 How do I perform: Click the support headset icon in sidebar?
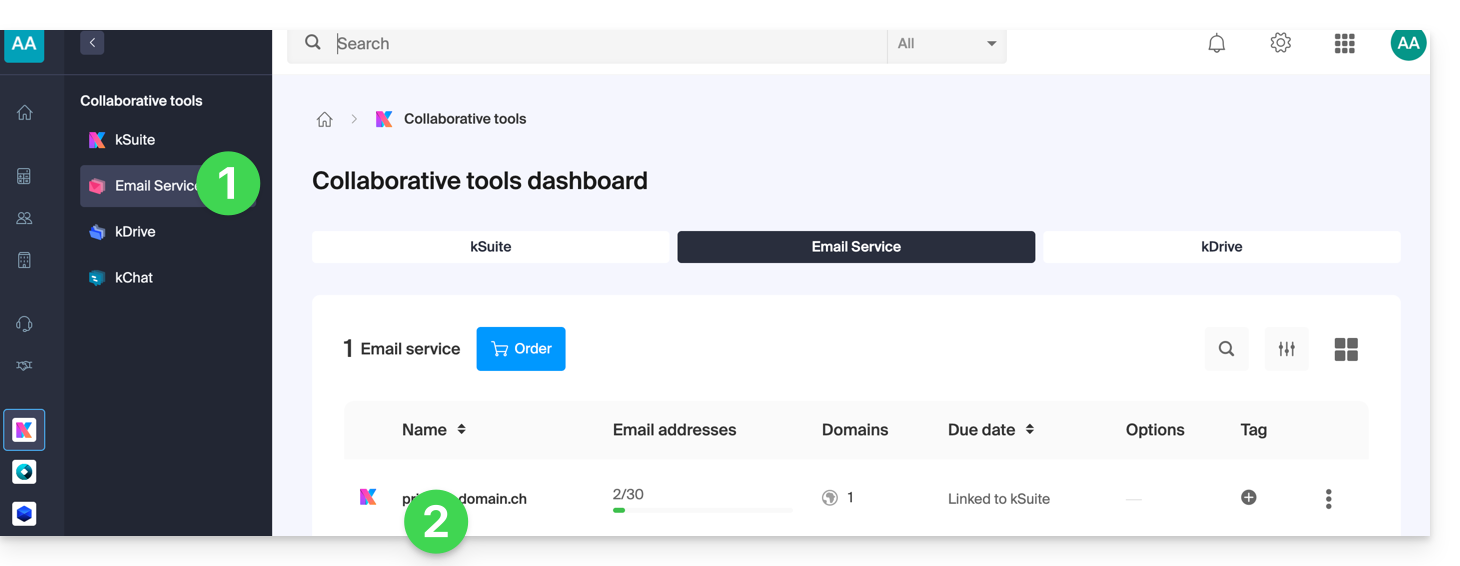click(x=25, y=324)
